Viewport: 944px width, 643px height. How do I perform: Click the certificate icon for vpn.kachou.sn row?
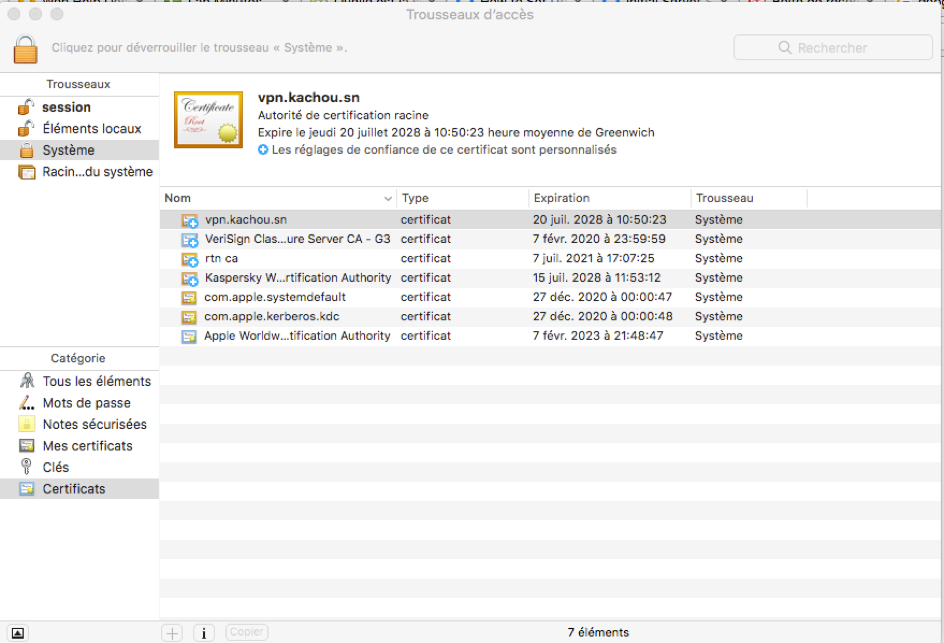tap(190, 220)
